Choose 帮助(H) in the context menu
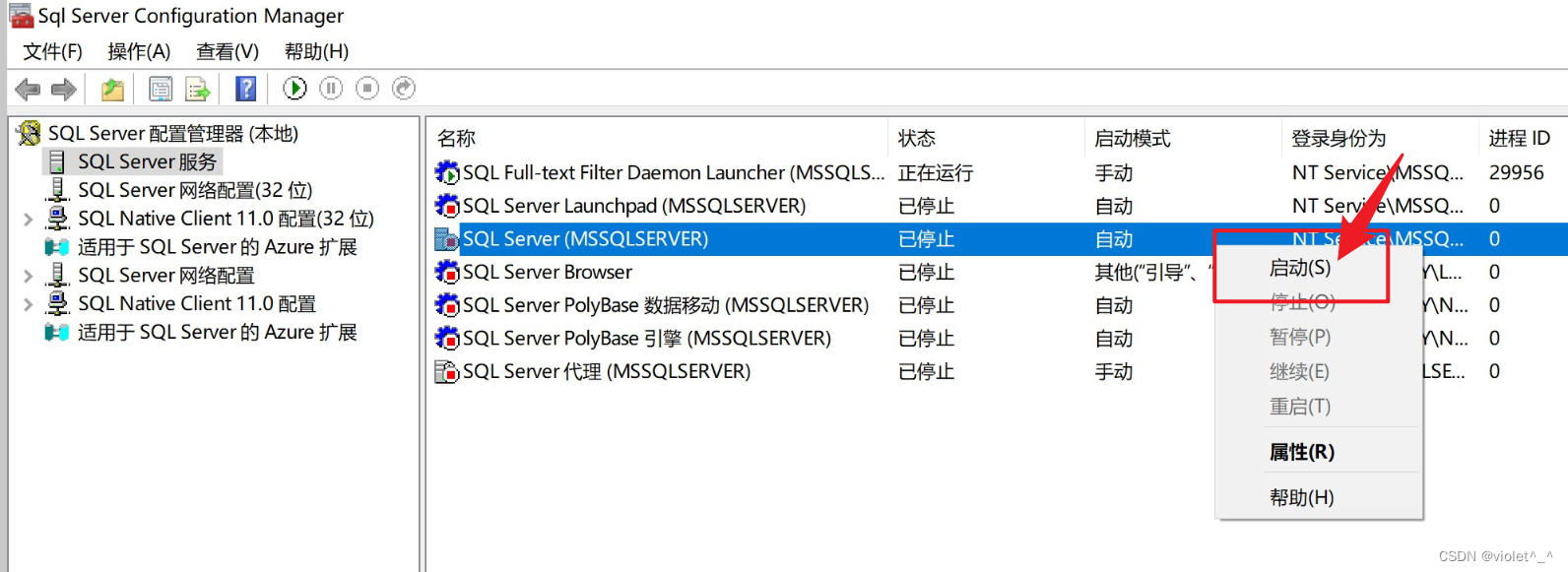The image size is (1568, 572). click(x=1302, y=497)
